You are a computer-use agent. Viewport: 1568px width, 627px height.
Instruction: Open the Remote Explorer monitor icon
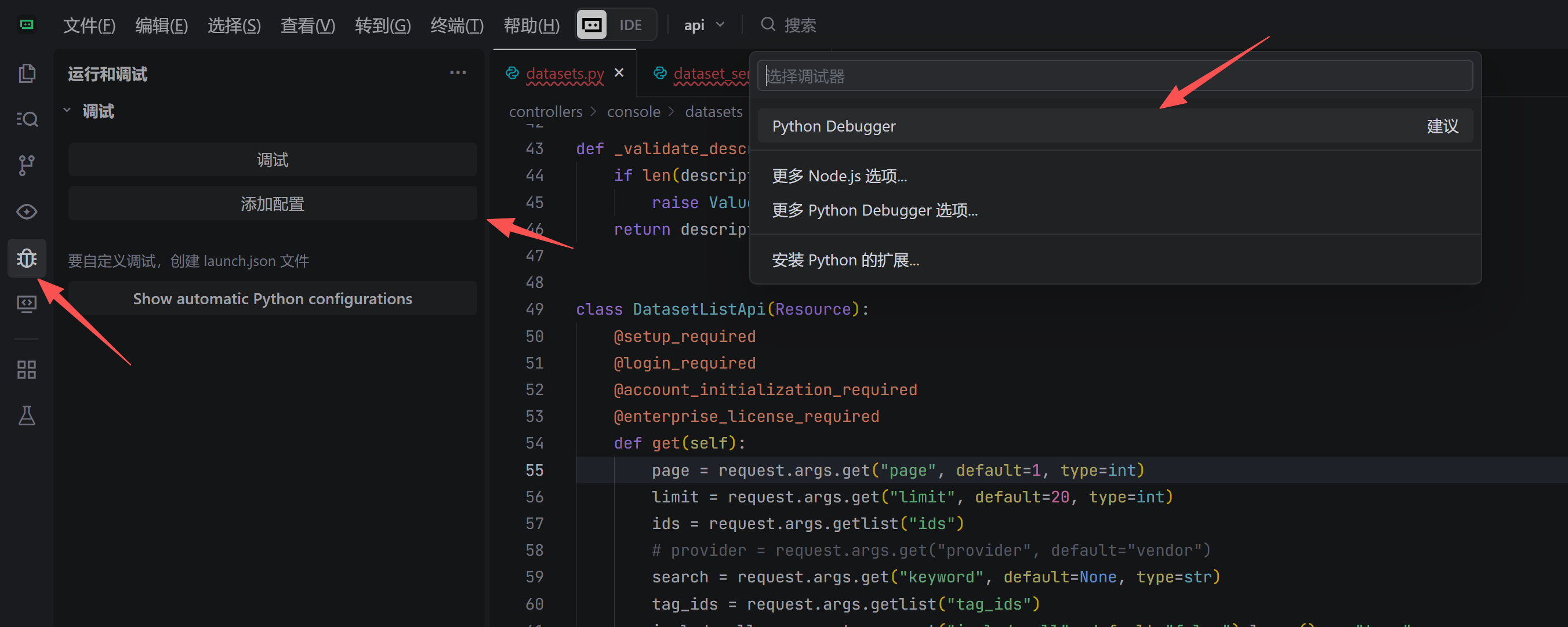click(x=27, y=304)
